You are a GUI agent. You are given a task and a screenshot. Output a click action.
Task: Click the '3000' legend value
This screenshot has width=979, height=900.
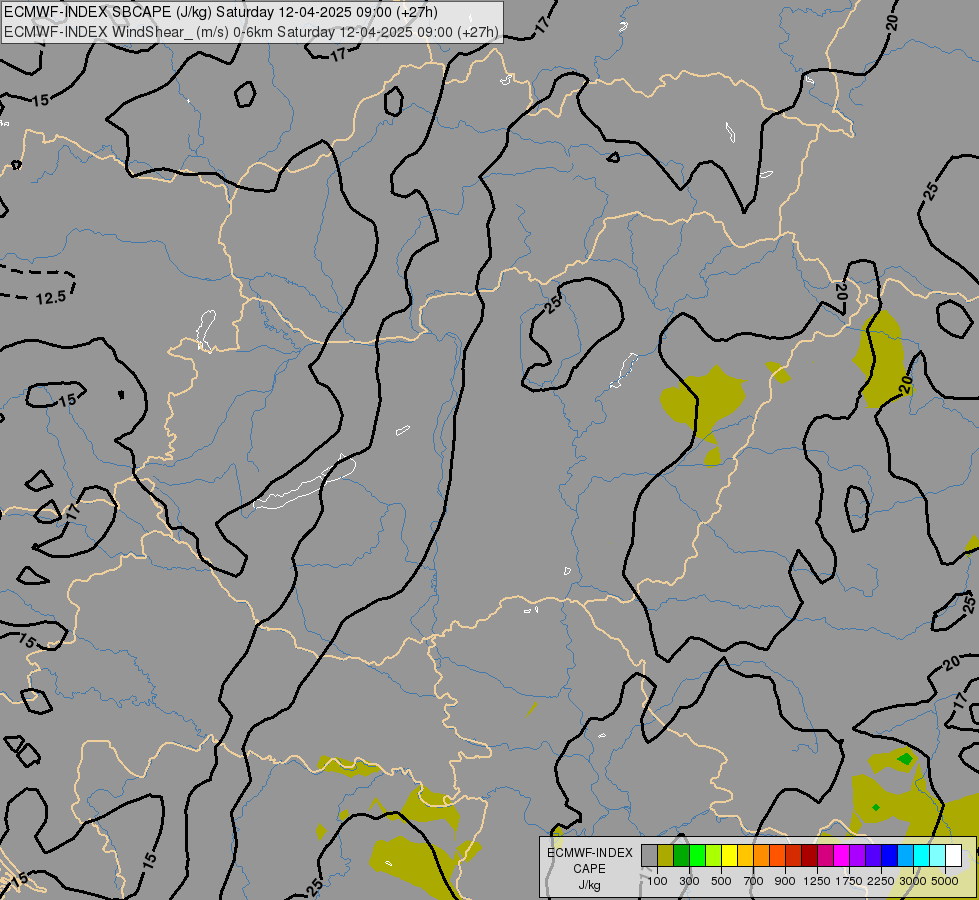pos(913,881)
